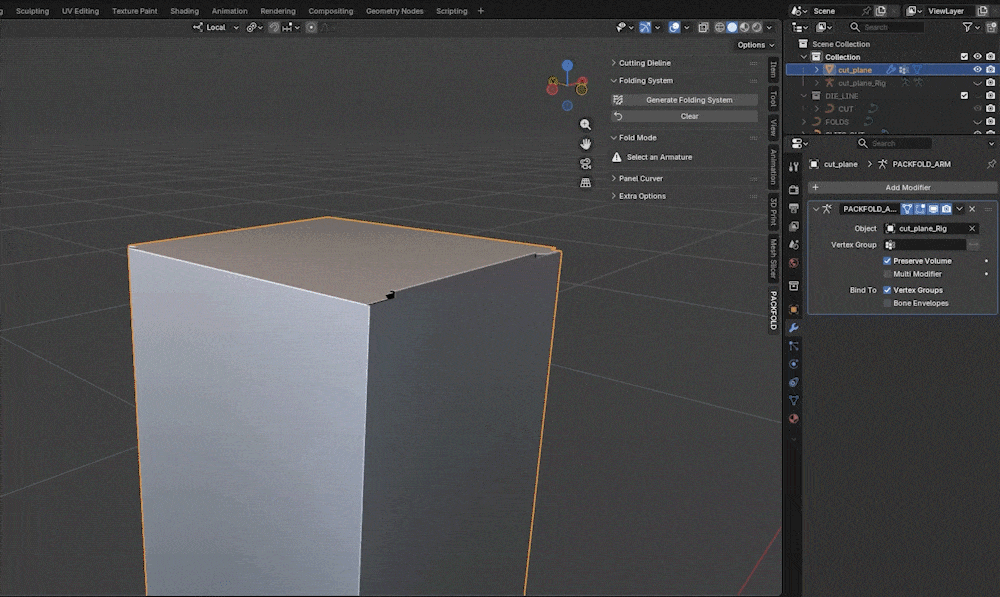Open the 3D Print sidebar tab
Image resolution: width=1000 pixels, height=597 pixels.
point(773,212)
